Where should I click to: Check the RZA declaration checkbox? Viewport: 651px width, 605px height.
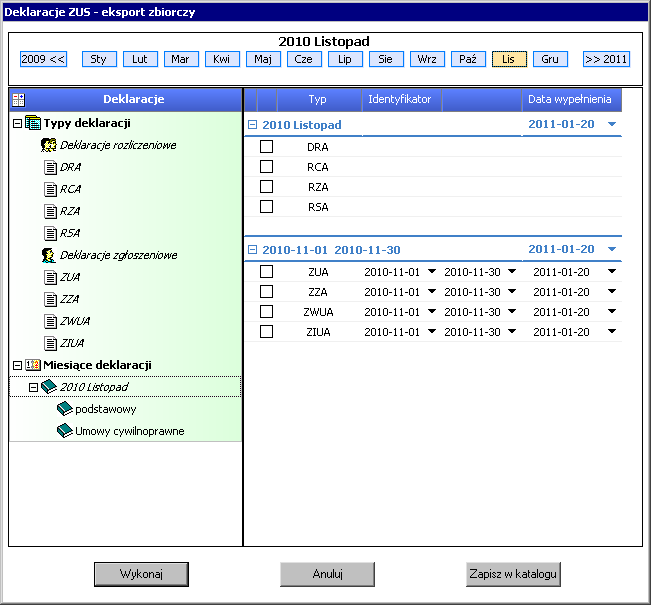pos(267,186)
